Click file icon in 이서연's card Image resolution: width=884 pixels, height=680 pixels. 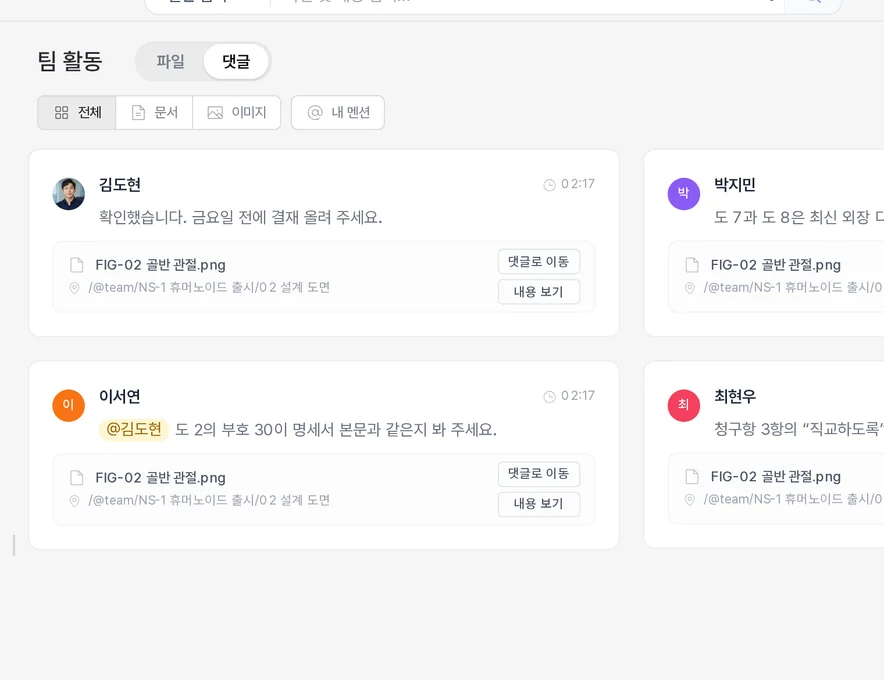tap(77, 478)
